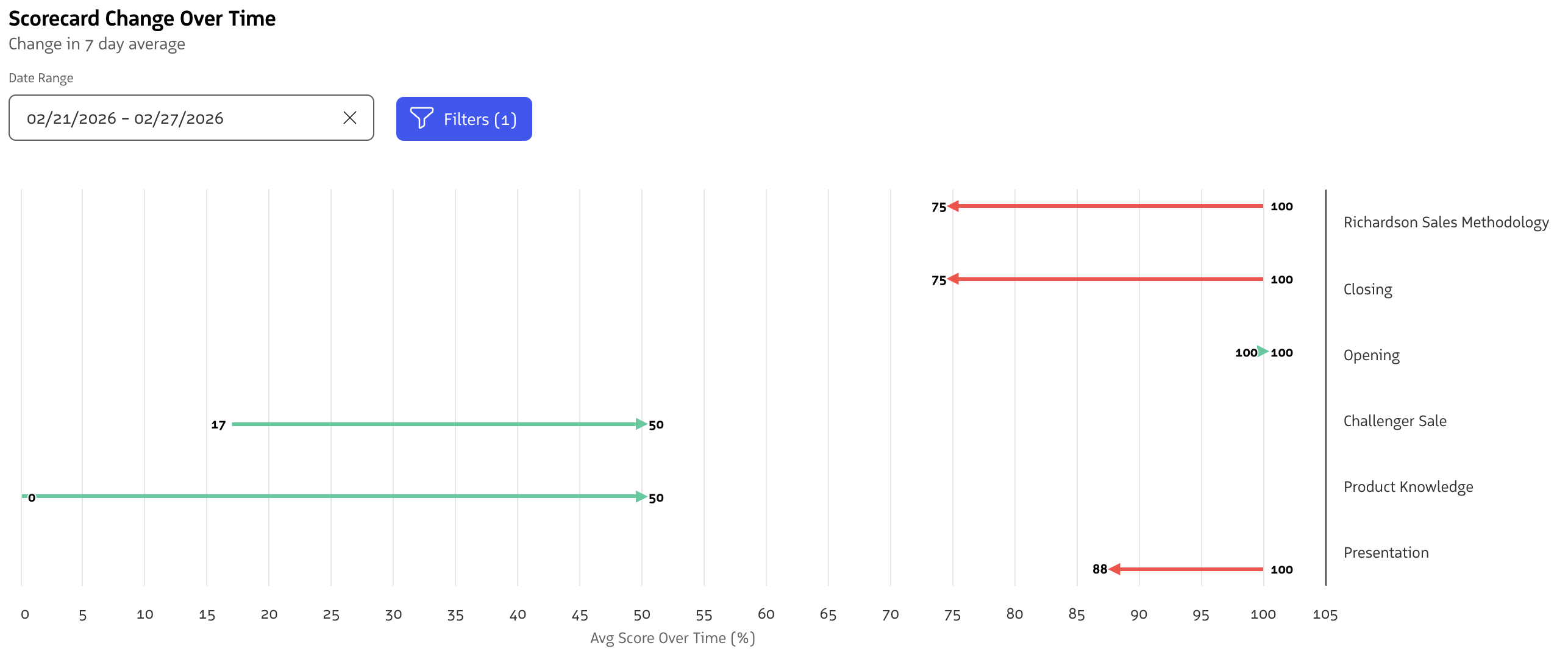Open the Filters panel
The height and width of the screenshot is (668, 1568).
click(x=464, y=119)
